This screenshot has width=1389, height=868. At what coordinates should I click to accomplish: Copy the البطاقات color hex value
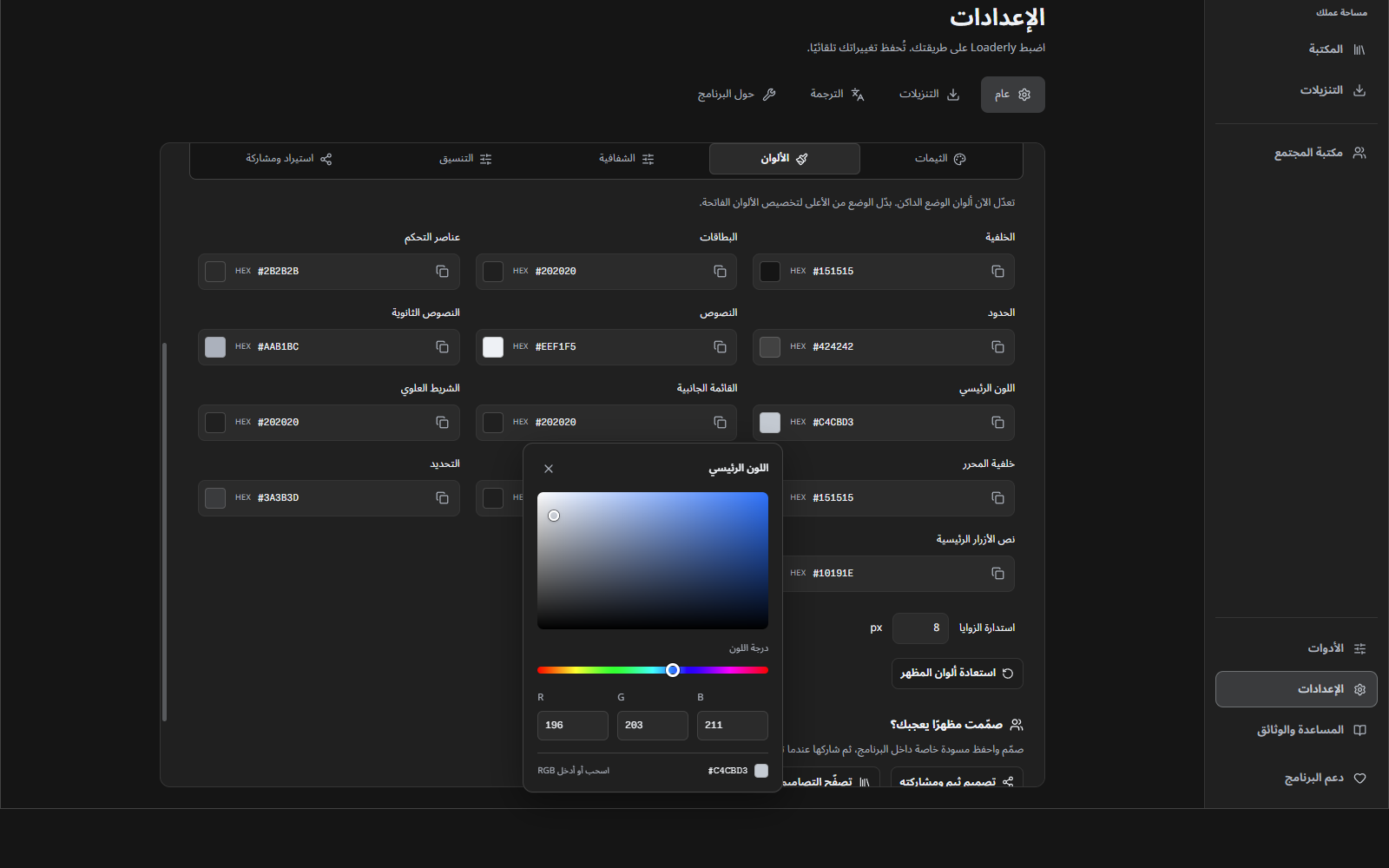point(720,272)
